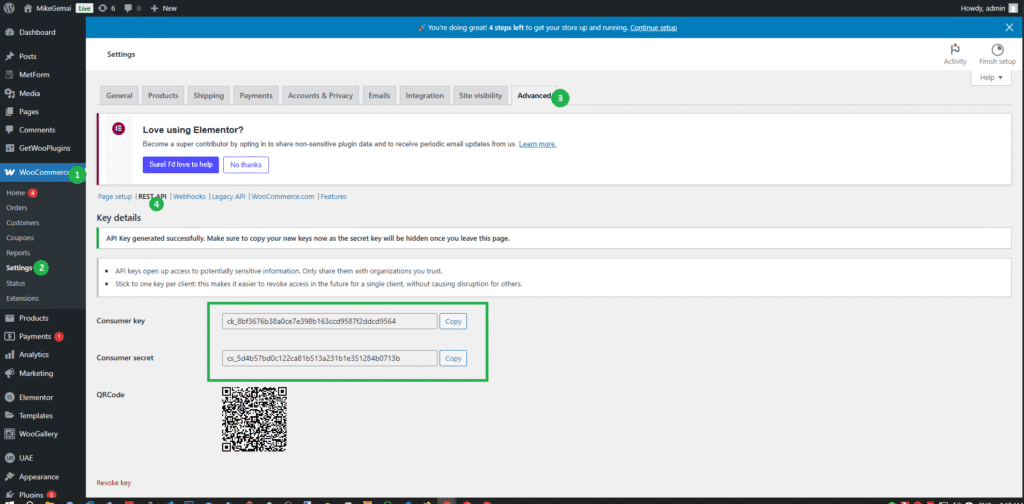This screenshot has width=1024, height=504.
Task: Click the plus New icon in admin bar
Action: pos(154,8)
